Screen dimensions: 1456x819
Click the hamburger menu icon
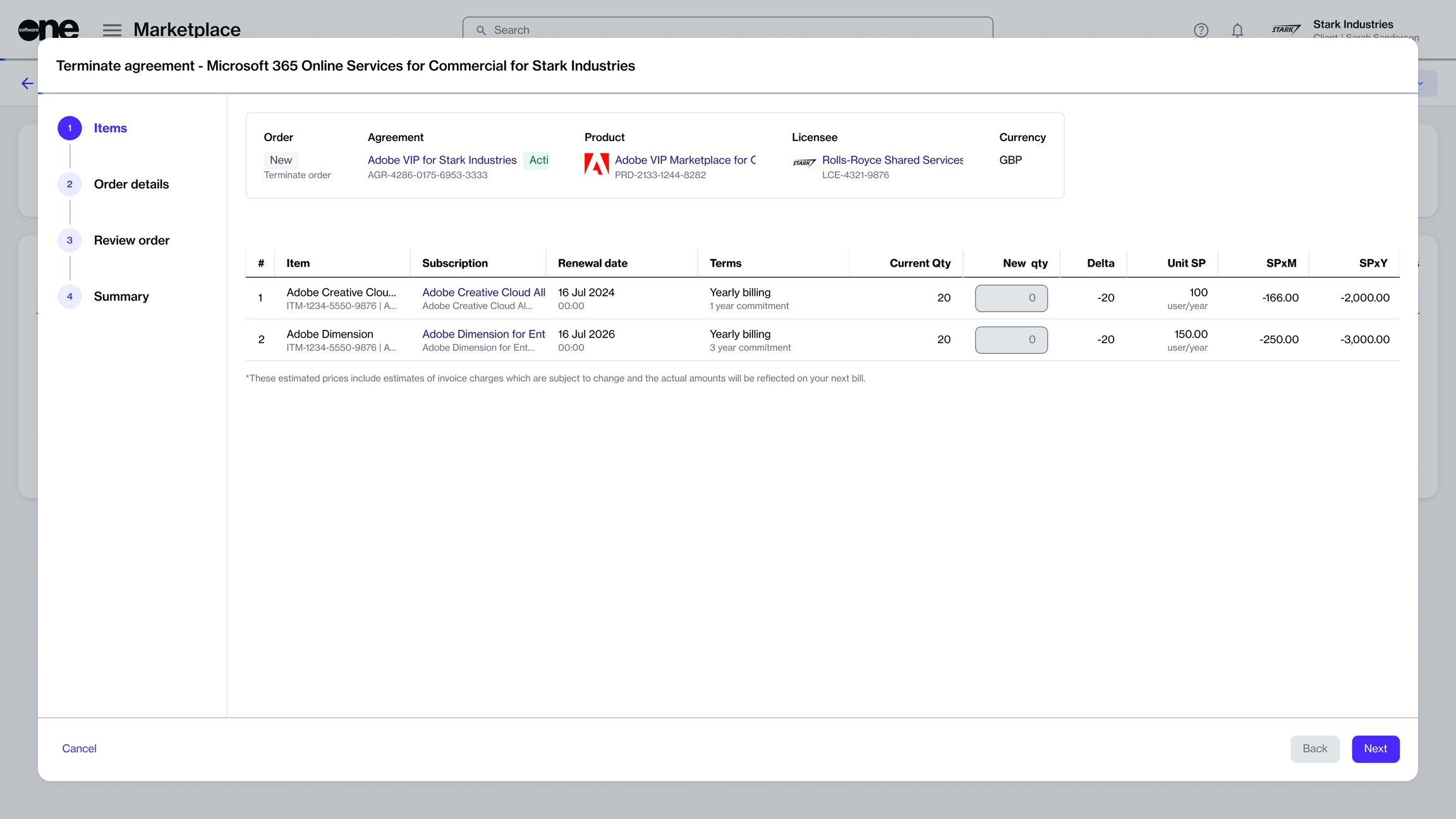pyautogui.click(x=112, y=30)
